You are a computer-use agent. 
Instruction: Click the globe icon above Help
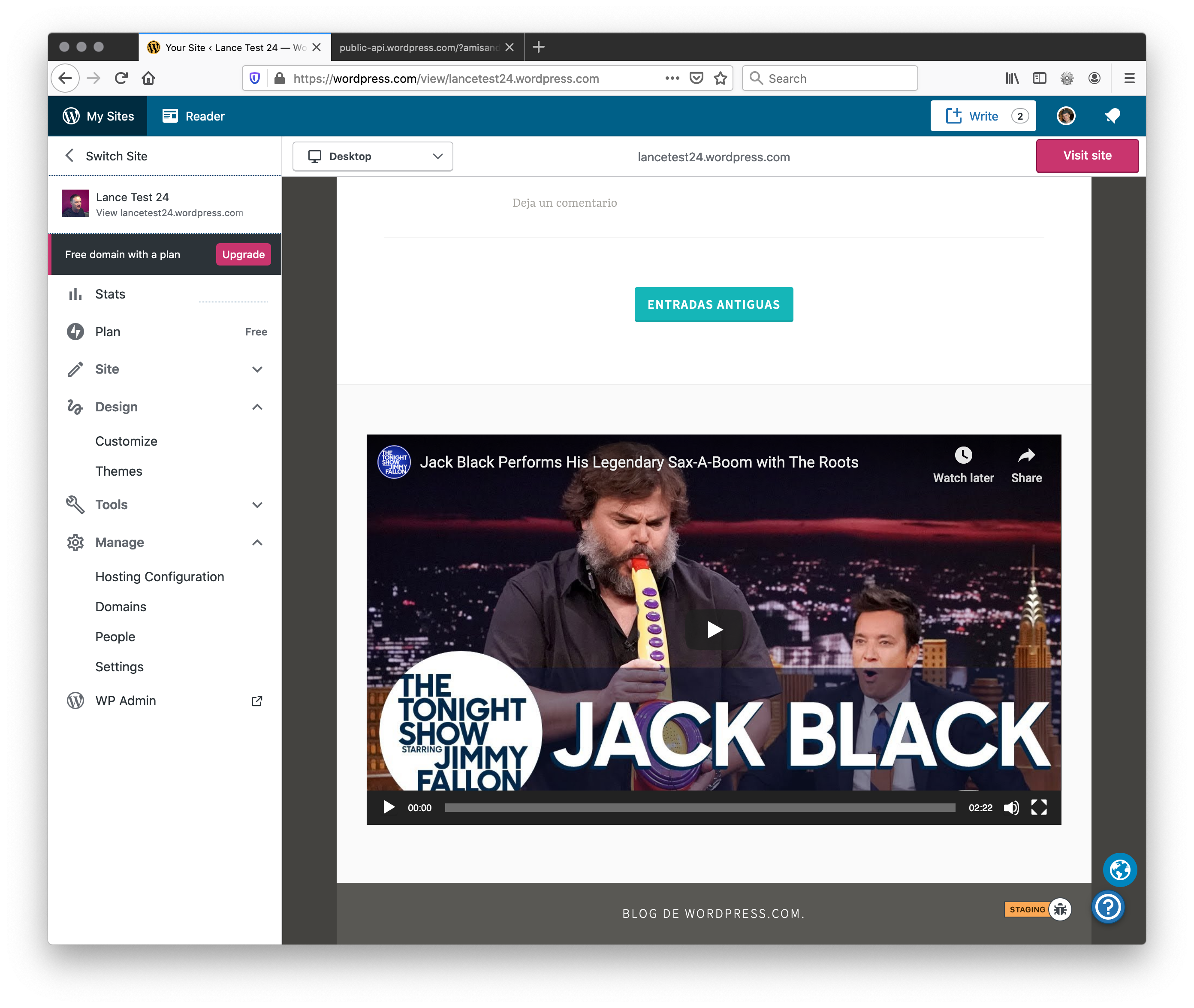point(1120,870)
